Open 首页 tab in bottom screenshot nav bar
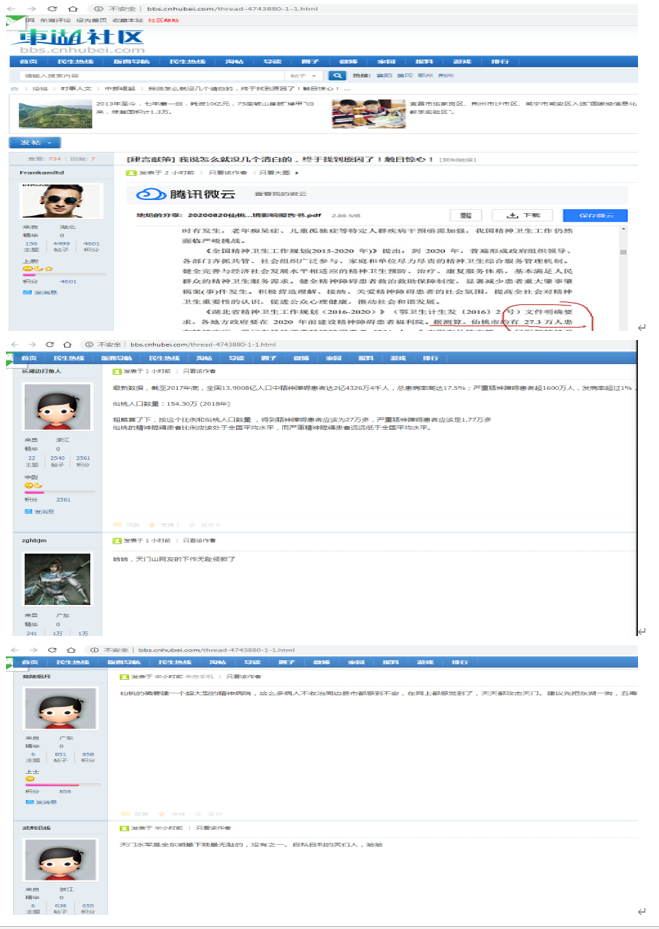The height and width of the screenshot is (929, 659). point(30,662)
